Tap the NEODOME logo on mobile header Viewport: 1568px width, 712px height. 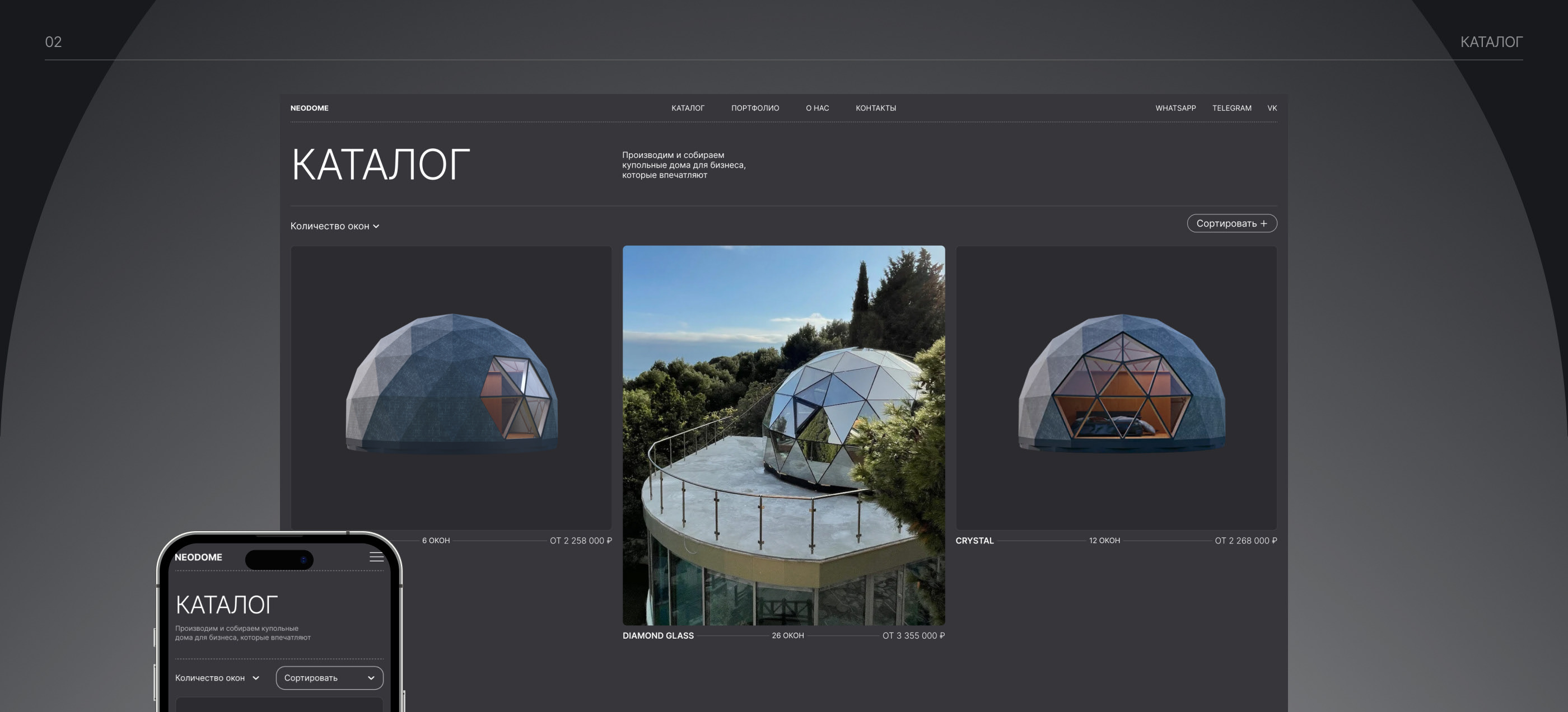(x=198, y=557)
